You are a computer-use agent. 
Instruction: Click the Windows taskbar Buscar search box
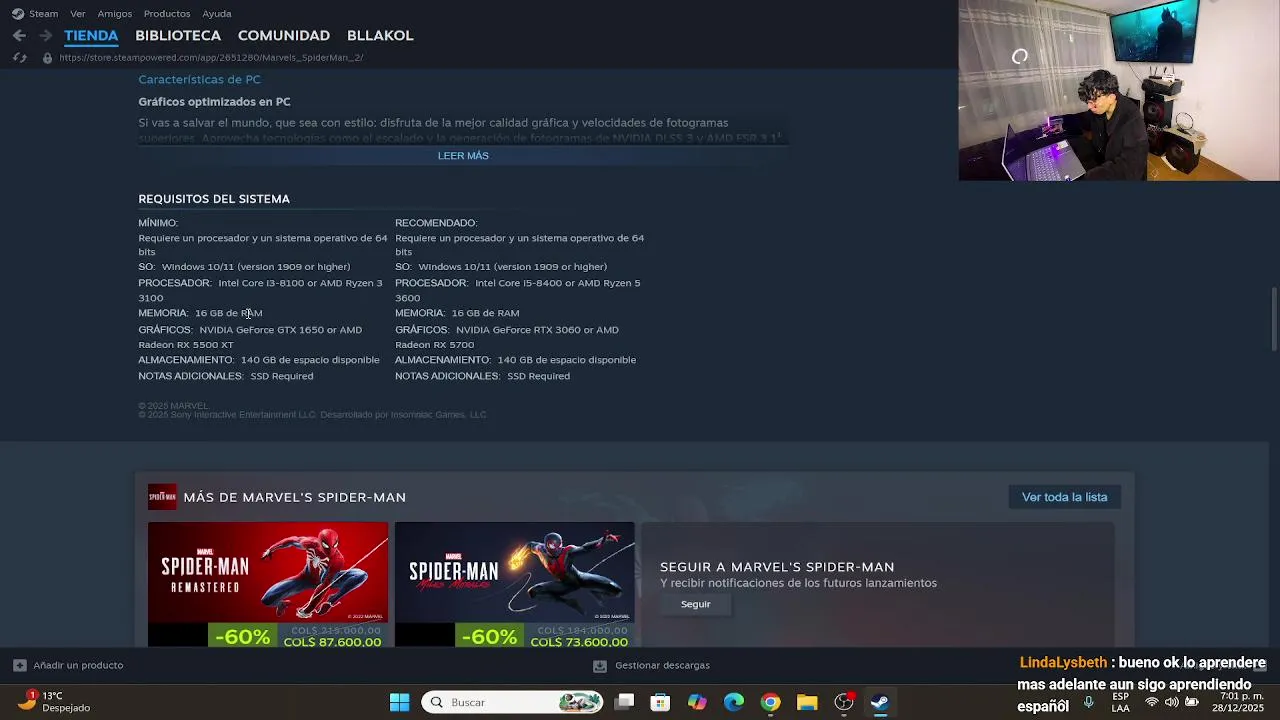[x=512, y=702]
